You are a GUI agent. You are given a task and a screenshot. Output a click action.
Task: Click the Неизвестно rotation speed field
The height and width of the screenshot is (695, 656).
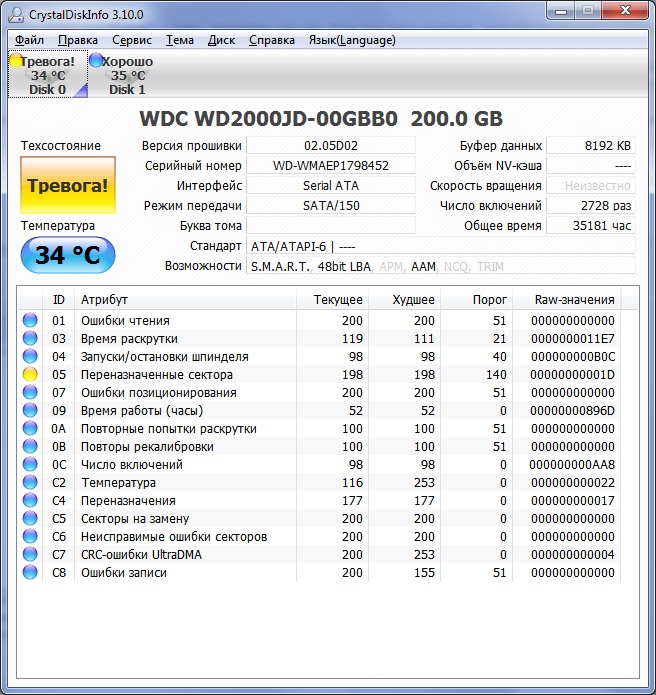[591, 185]
